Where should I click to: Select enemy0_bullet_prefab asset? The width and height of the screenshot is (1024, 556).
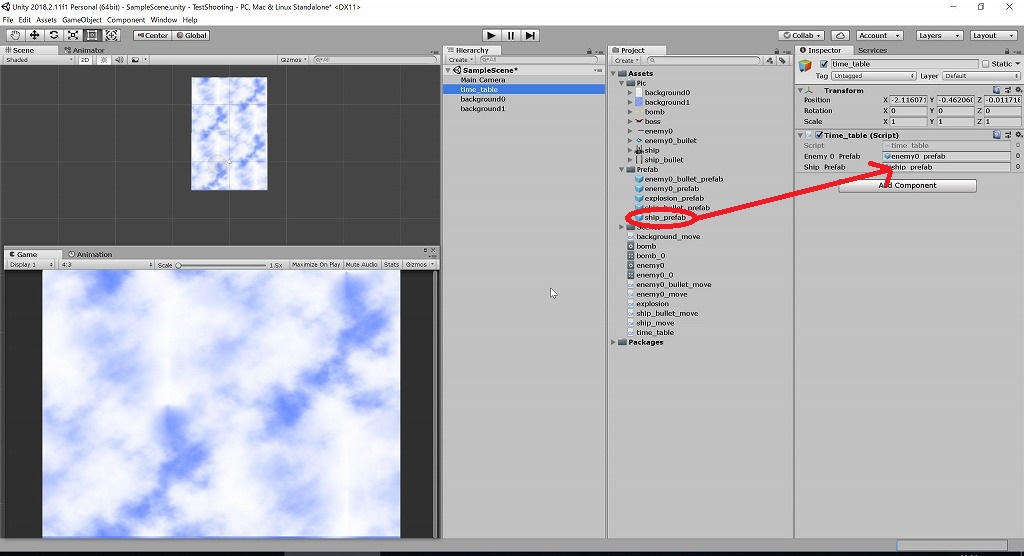(683, 179)
